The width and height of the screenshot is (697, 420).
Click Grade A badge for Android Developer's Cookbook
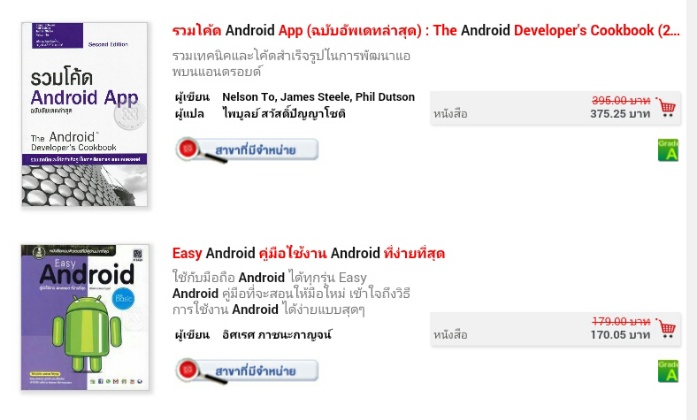tap(668, 150)
